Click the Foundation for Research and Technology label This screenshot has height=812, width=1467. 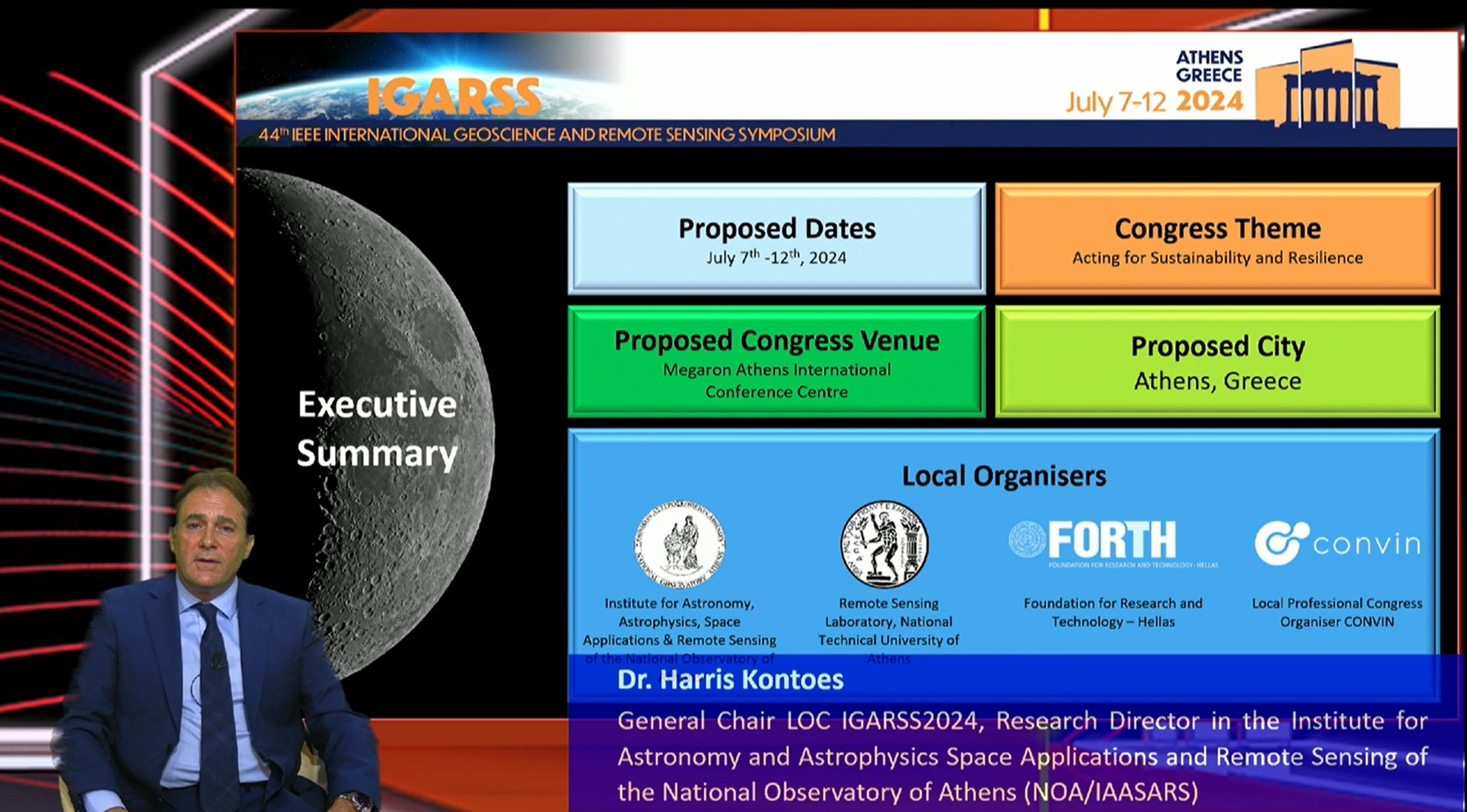(x=1112, y=612)
